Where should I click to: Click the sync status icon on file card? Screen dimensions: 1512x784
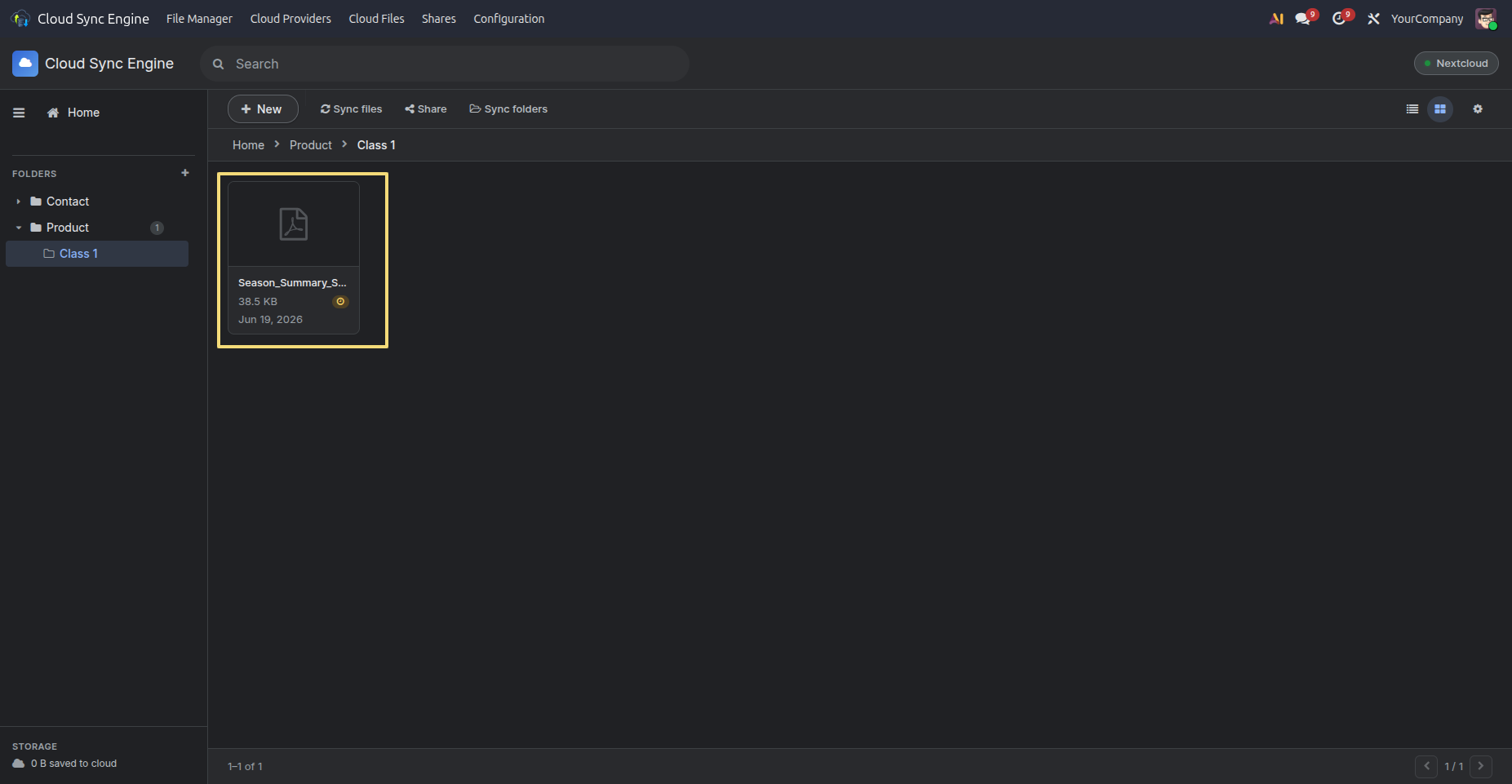coord(340,302)
